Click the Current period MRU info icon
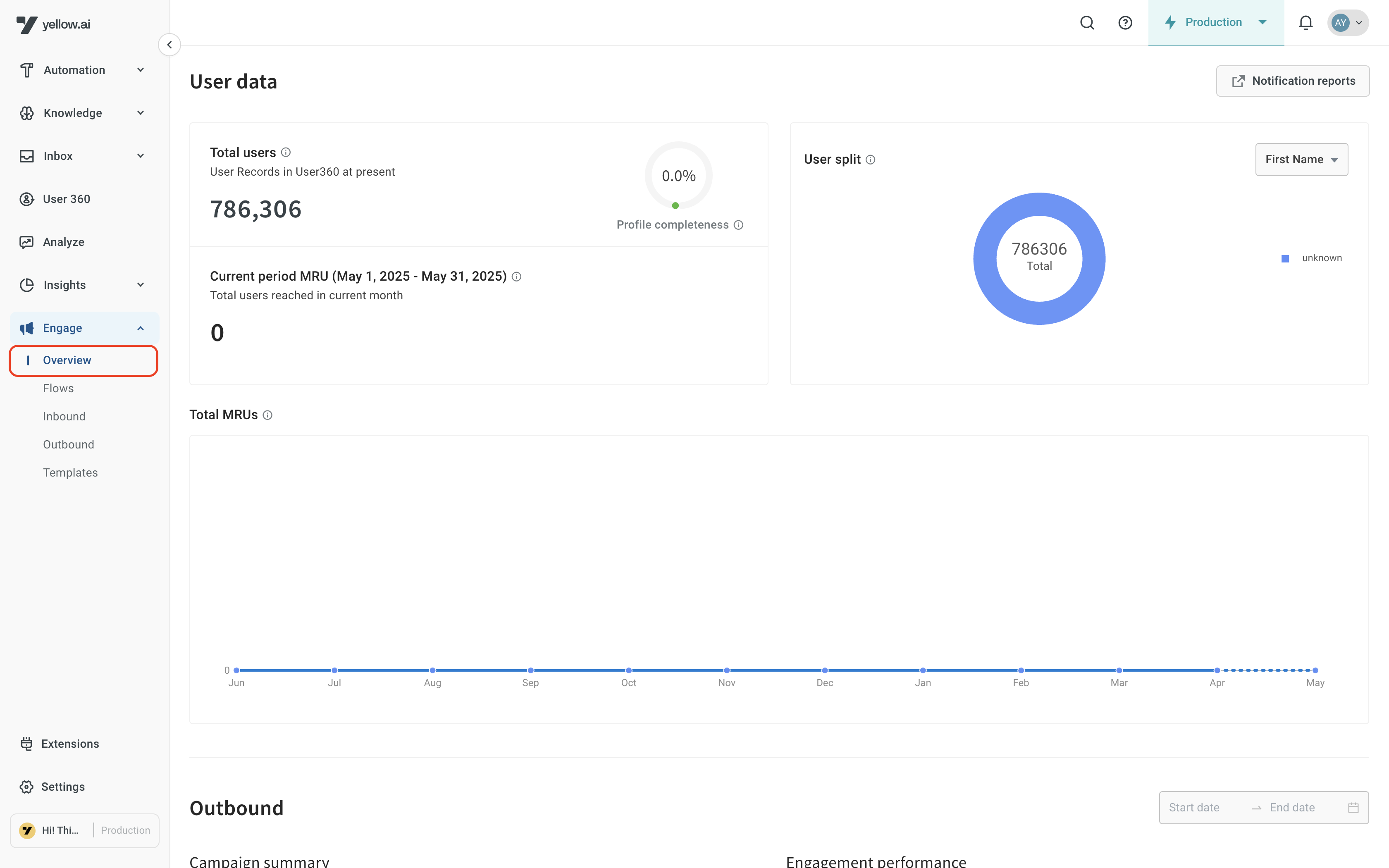This screenshot has width=1389, height=868. tap(517, 277)
